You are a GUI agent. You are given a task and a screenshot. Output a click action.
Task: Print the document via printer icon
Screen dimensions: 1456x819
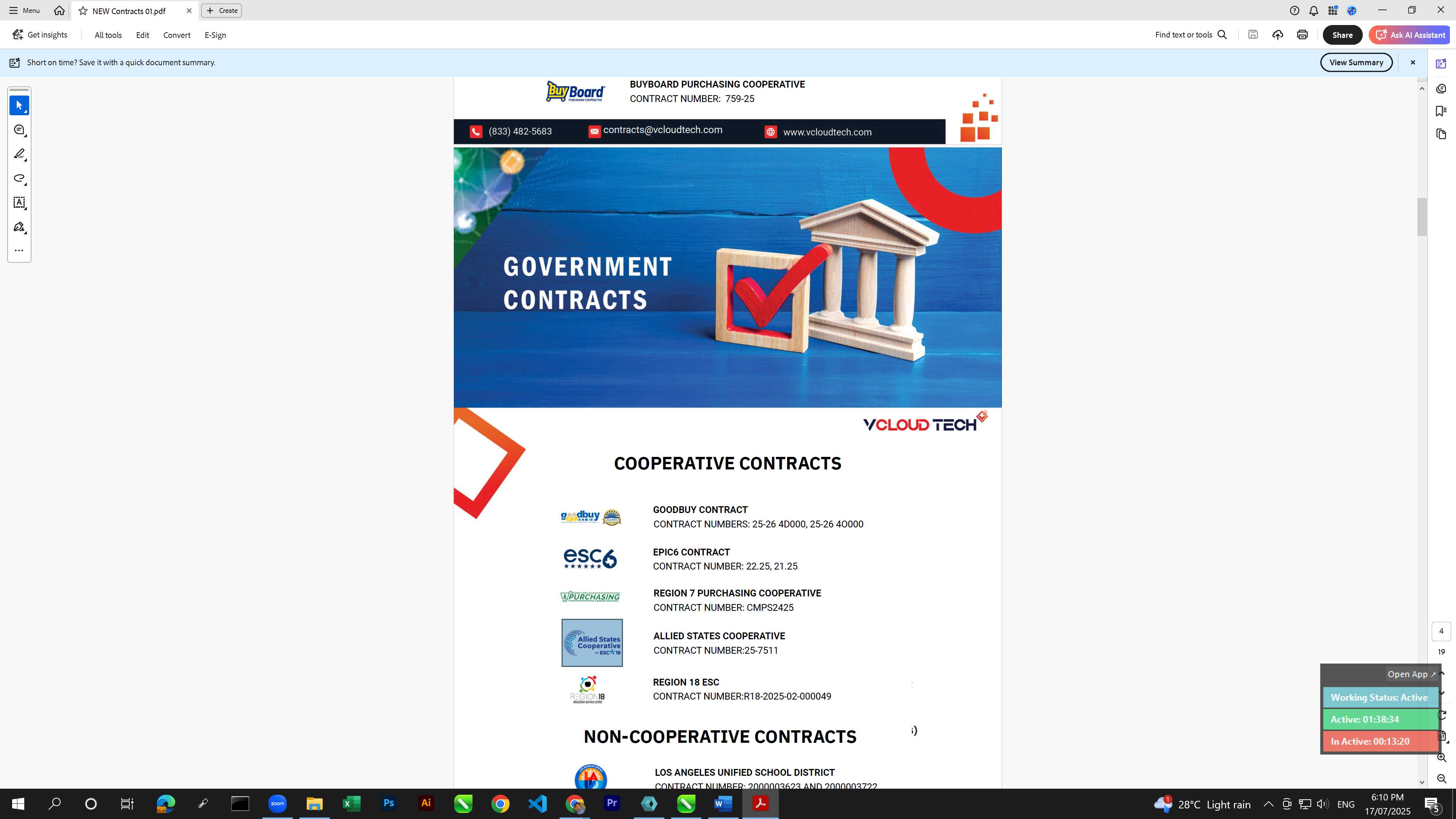coord(1302,35)
